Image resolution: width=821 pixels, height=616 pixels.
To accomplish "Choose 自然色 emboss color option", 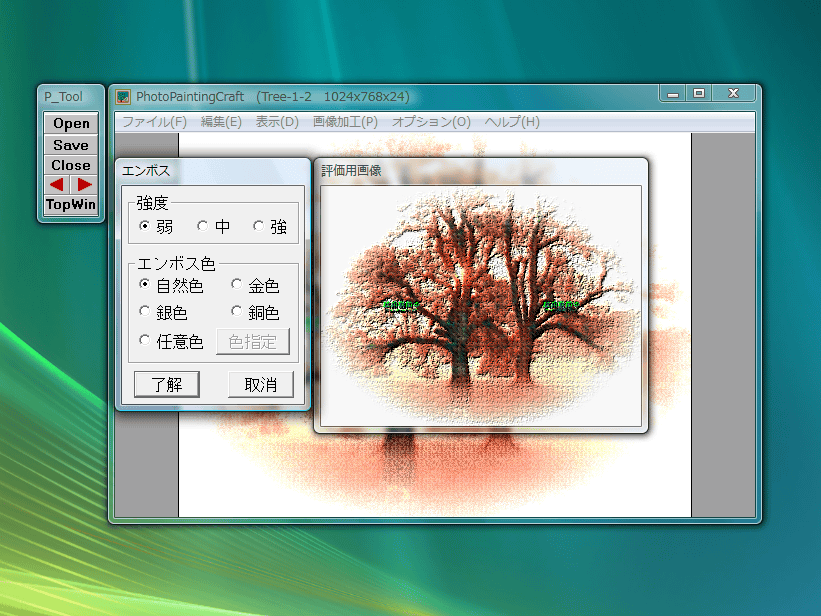I will coord(145,284).
